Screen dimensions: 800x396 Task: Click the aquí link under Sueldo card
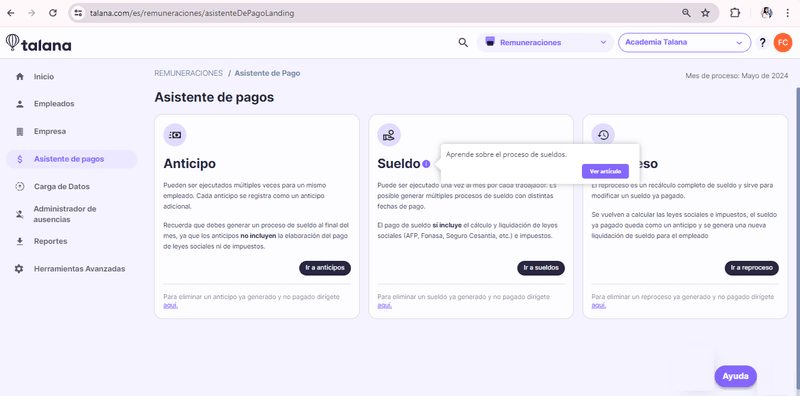pos(384,305)
